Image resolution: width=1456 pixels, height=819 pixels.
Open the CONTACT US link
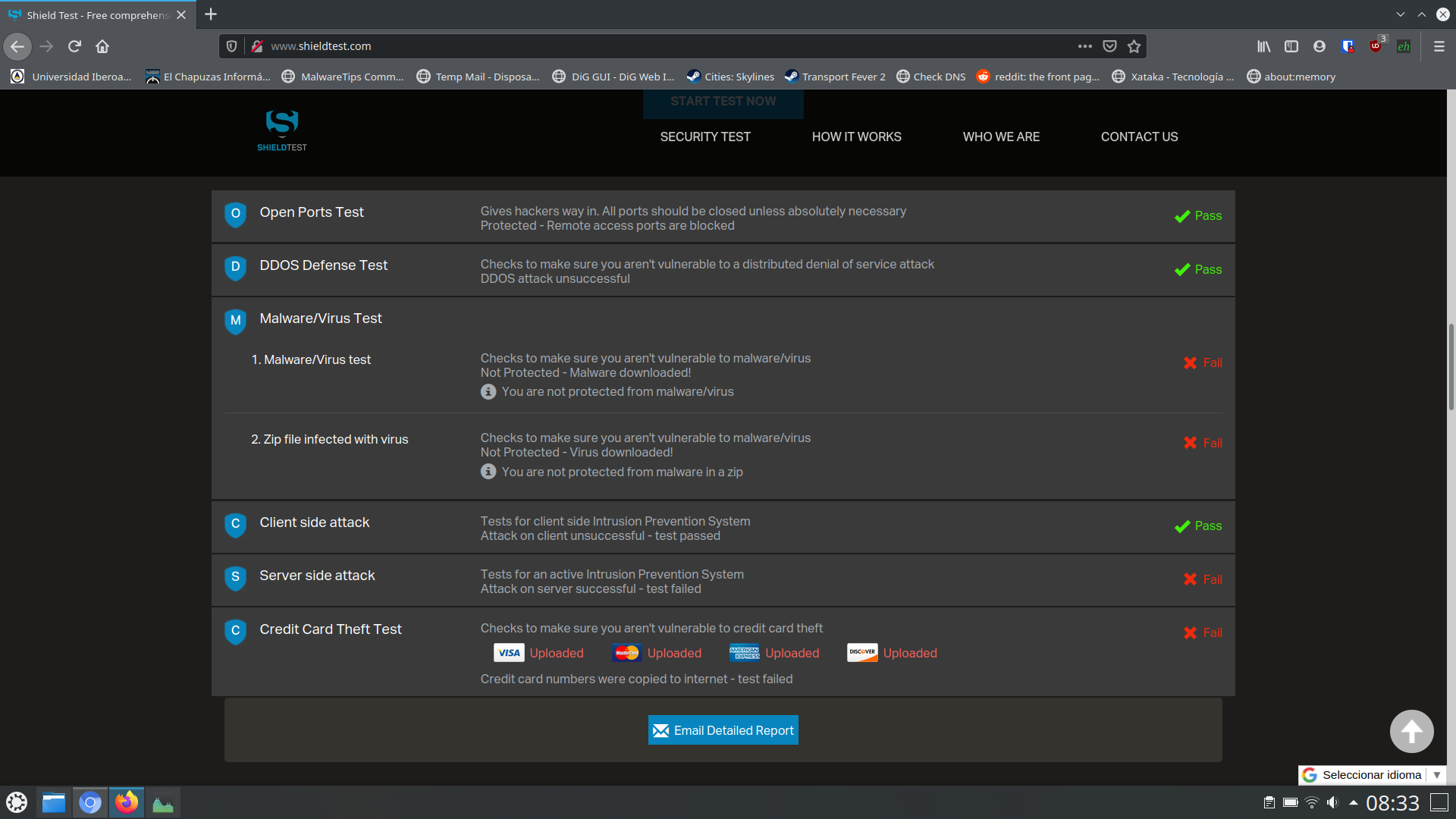[x=1139, y=136]
